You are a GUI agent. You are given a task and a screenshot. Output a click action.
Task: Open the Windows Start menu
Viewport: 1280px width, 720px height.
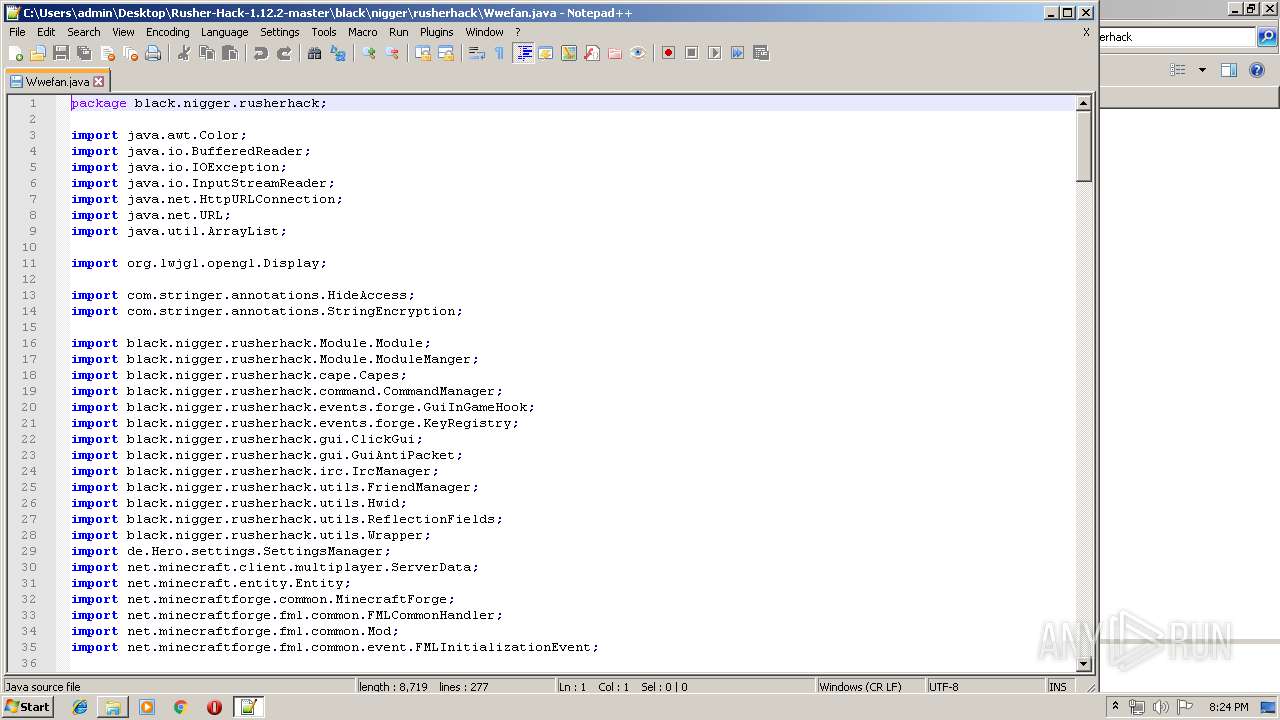[x=28, y=707]
